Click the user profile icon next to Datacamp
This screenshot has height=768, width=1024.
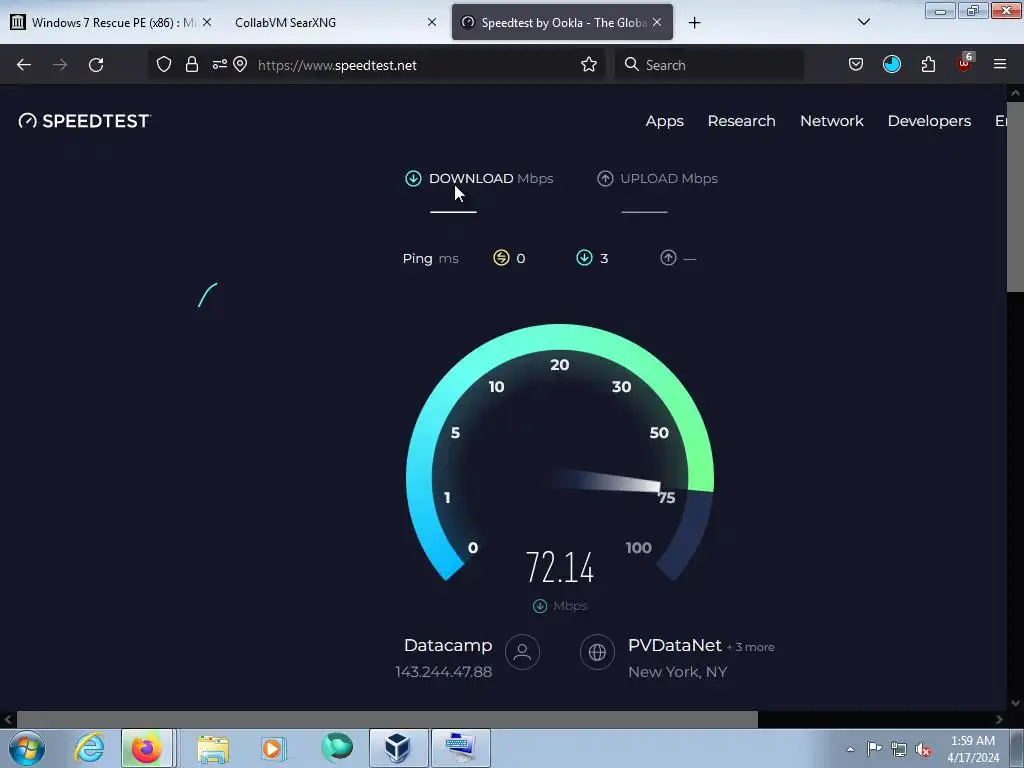tap(522, 652)
